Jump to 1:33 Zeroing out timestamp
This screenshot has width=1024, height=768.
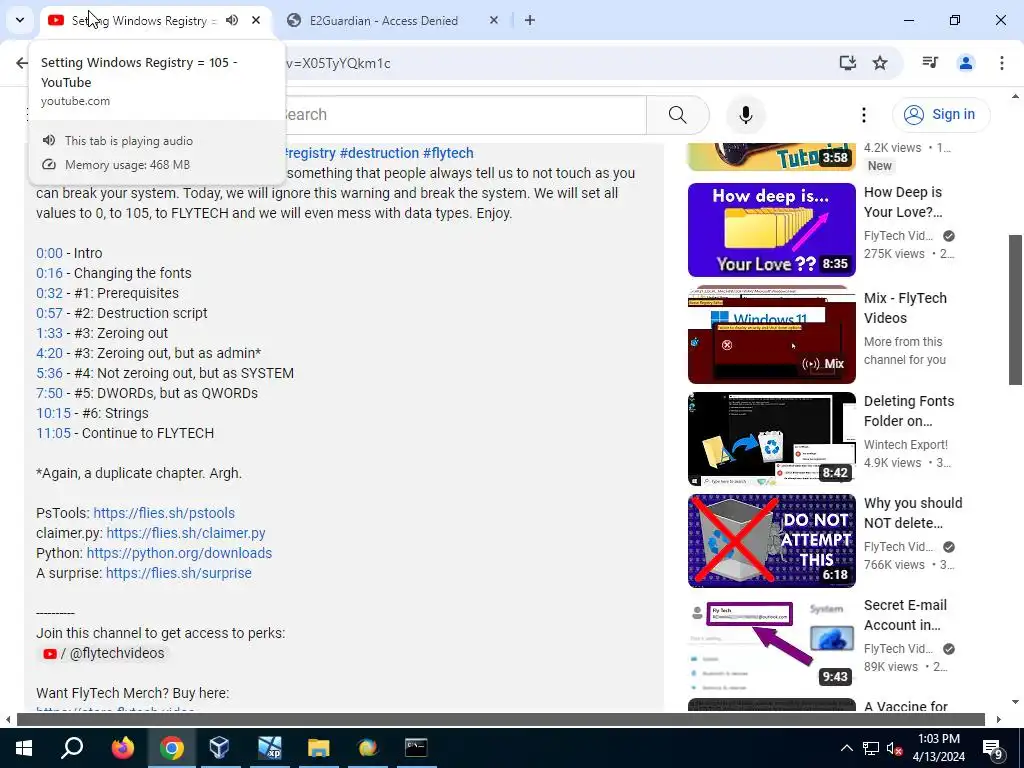[x=50, y=333]
